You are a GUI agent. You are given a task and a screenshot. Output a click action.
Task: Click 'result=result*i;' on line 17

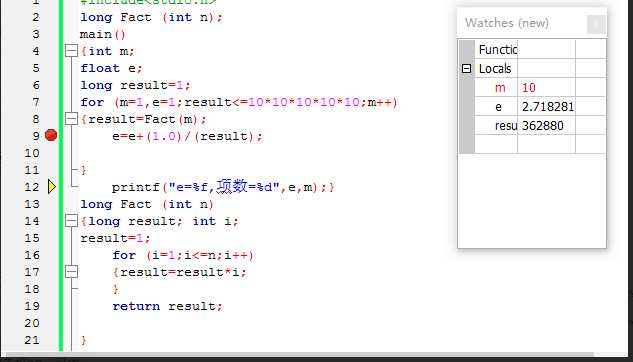(x=183, y=272)
